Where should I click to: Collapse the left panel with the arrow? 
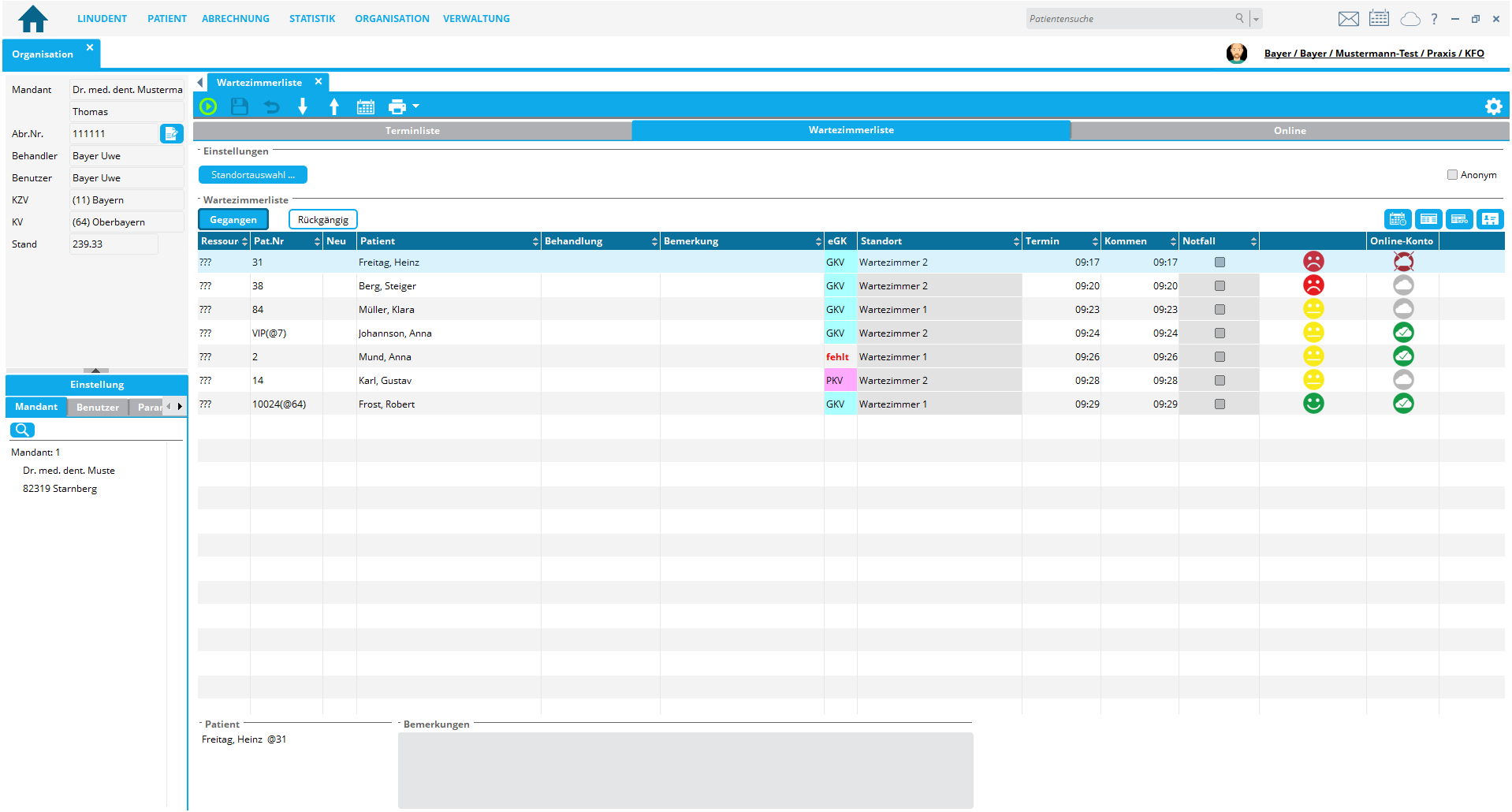(199, 83)
